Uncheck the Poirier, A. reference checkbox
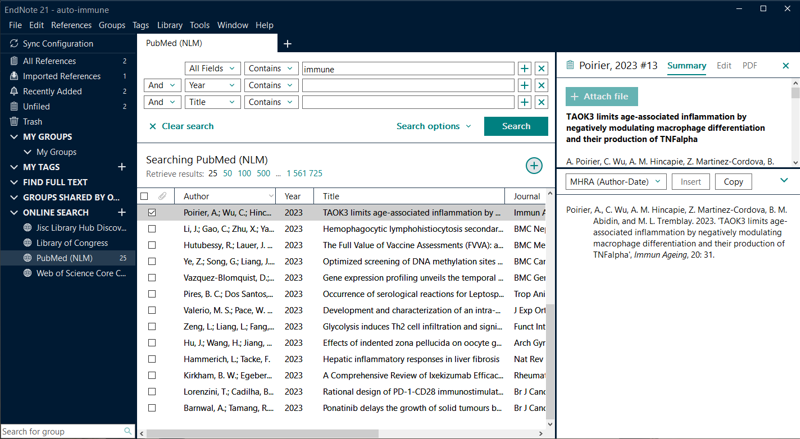Screen dimensions: 800x439 tap(152, 213)
